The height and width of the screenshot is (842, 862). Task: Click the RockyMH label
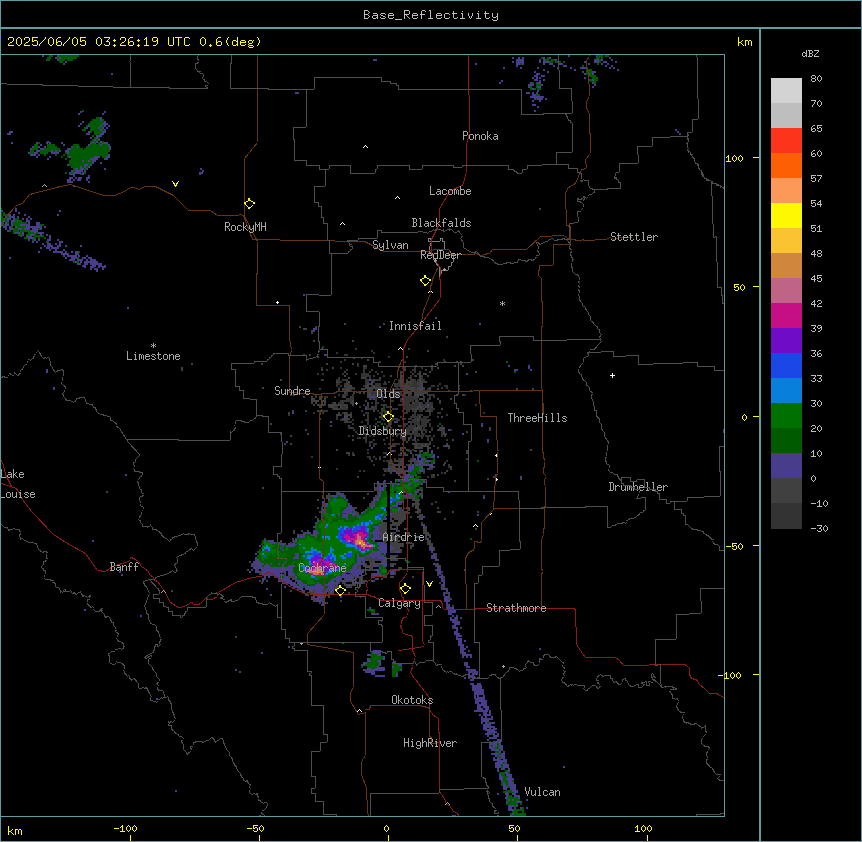tap(245, 227)
